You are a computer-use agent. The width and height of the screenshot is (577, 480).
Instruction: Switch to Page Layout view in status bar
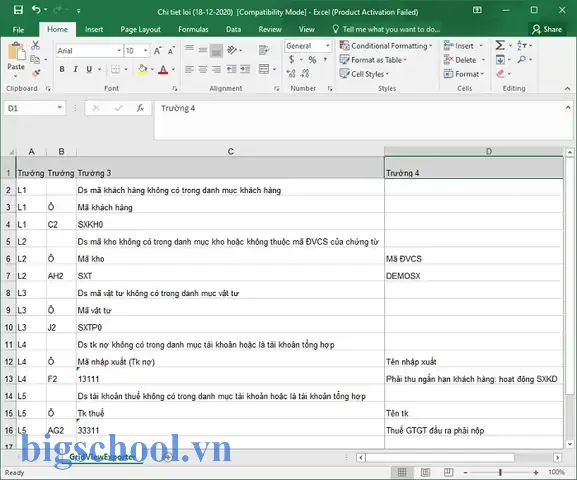pos(425,472)
